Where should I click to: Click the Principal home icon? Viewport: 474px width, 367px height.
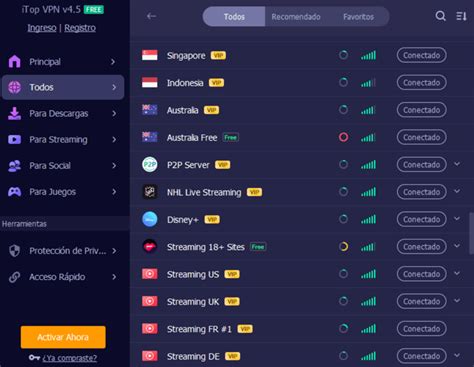14,61
